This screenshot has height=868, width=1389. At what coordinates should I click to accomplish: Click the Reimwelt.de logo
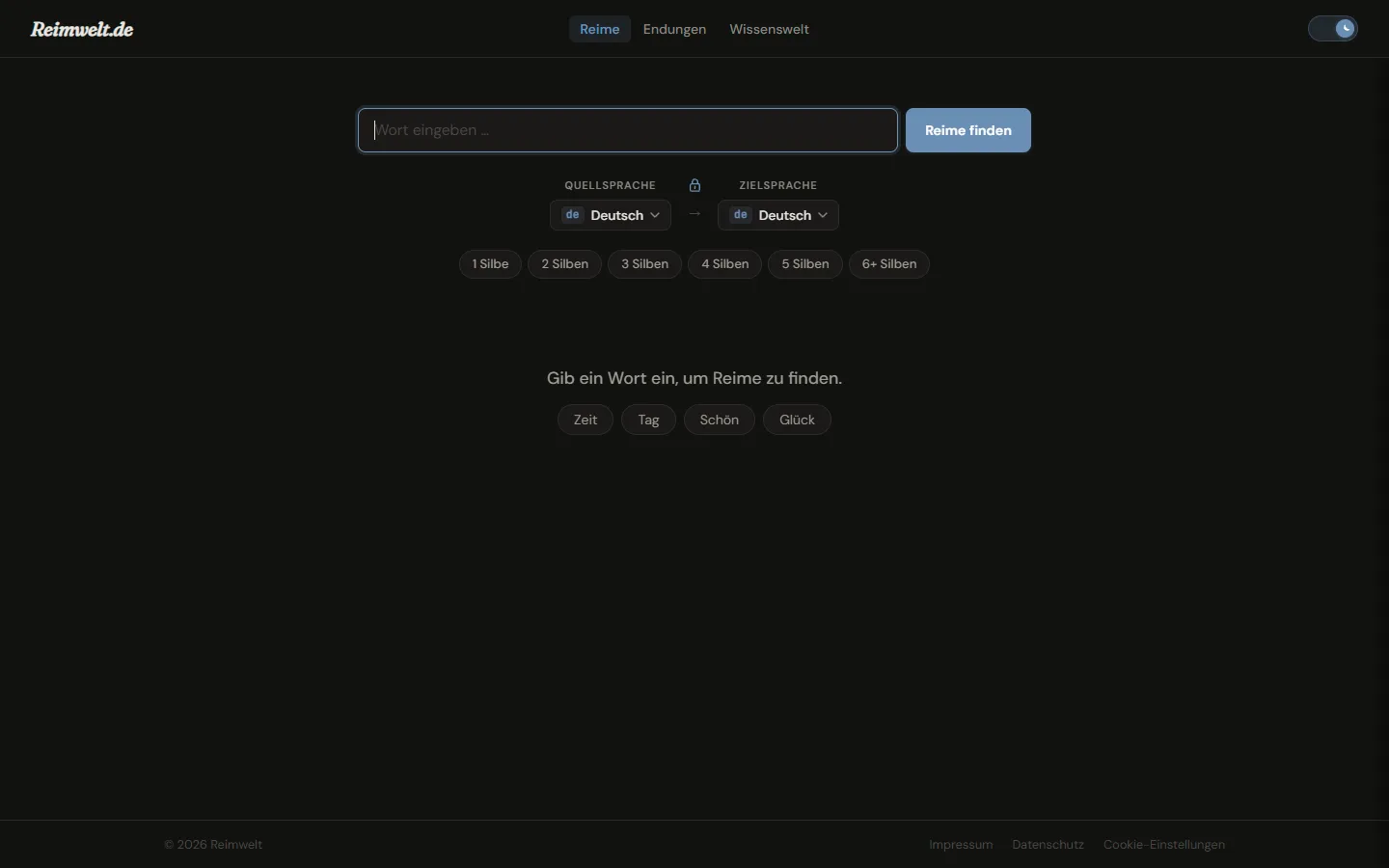[82, 29]
